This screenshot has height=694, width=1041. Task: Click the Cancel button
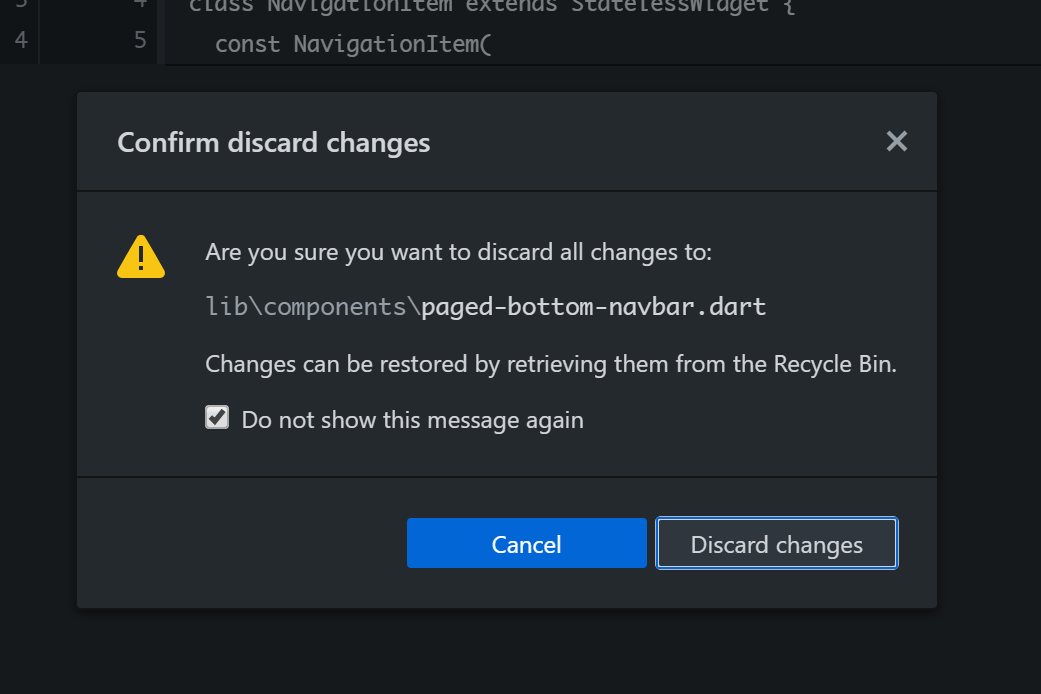(527, 543)
